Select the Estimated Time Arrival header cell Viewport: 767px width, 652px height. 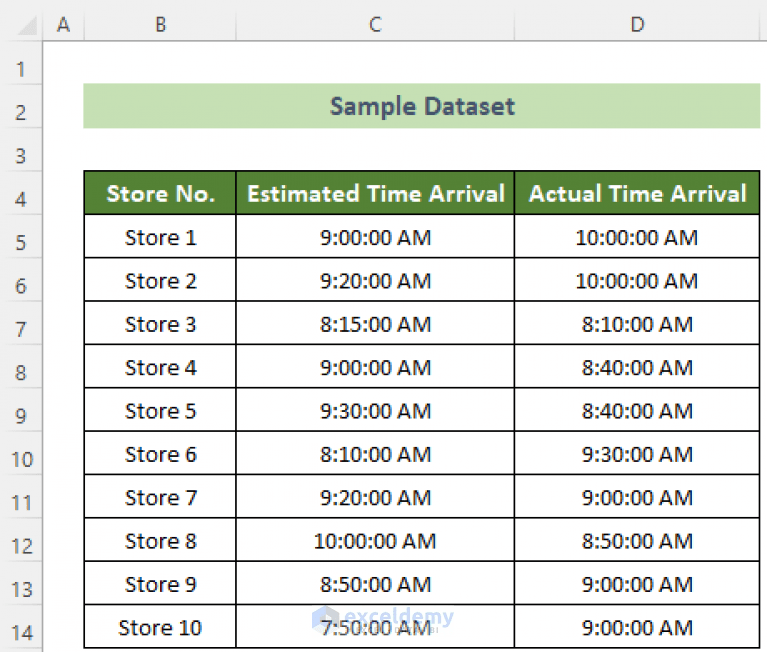point(375,193)
